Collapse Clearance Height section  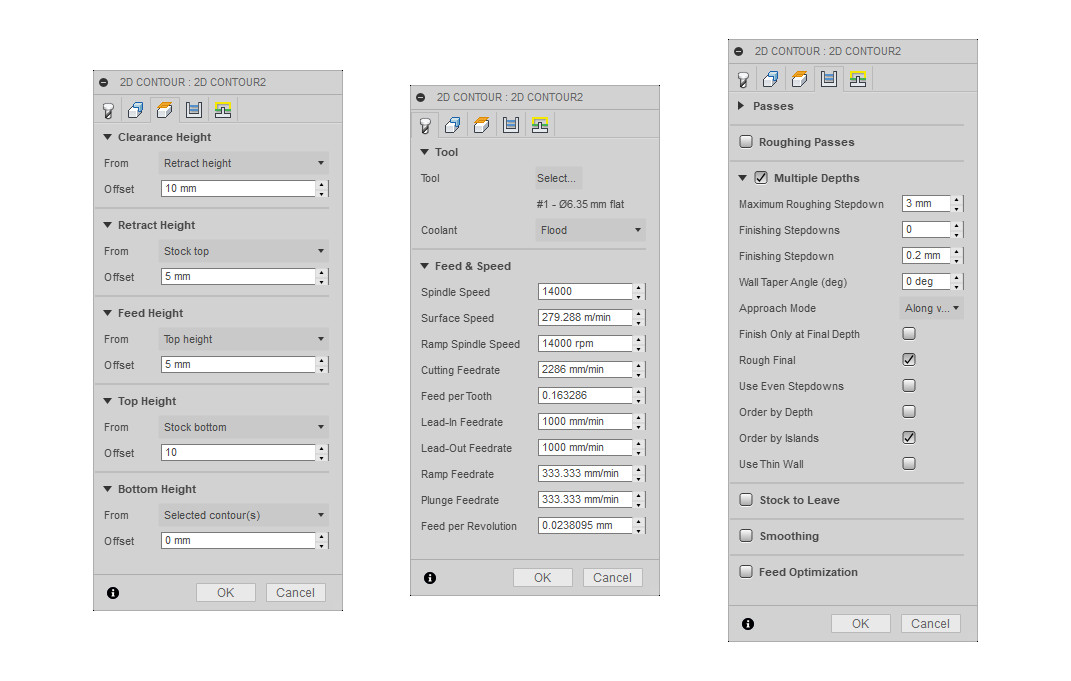(x=107, y=137)
